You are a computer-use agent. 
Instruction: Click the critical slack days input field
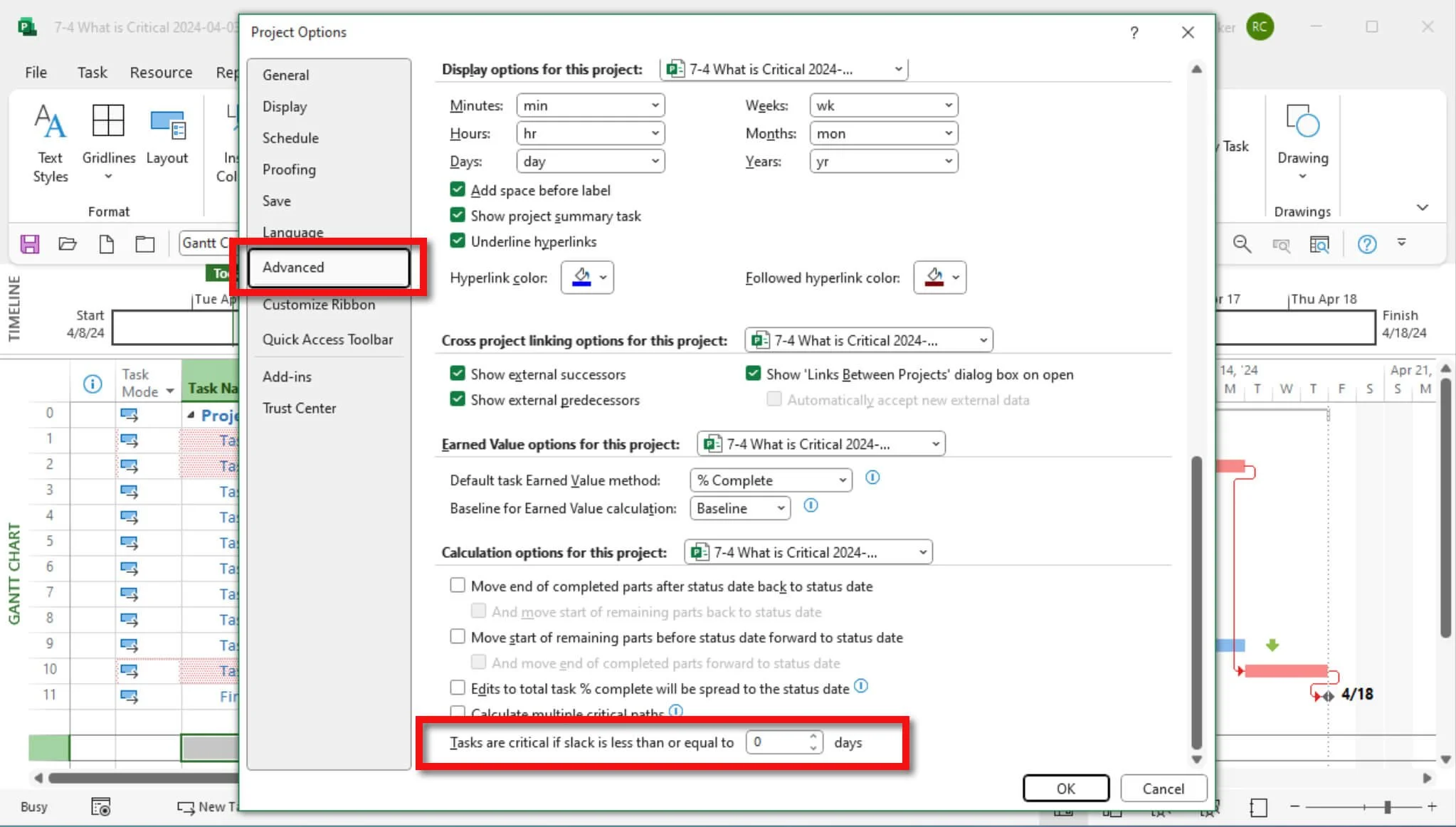(777, 742)
